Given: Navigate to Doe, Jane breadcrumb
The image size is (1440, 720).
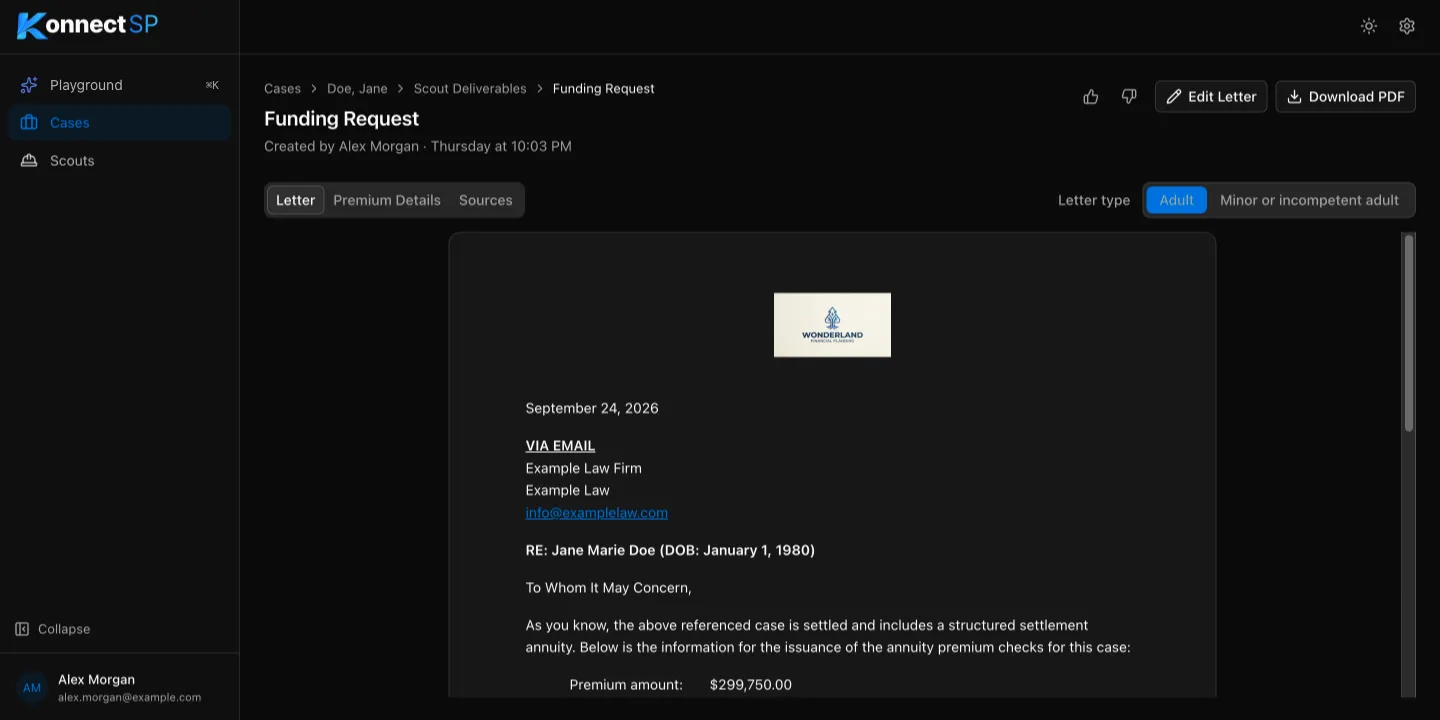Looking at the screenshot, I should [x=357, y=89].
